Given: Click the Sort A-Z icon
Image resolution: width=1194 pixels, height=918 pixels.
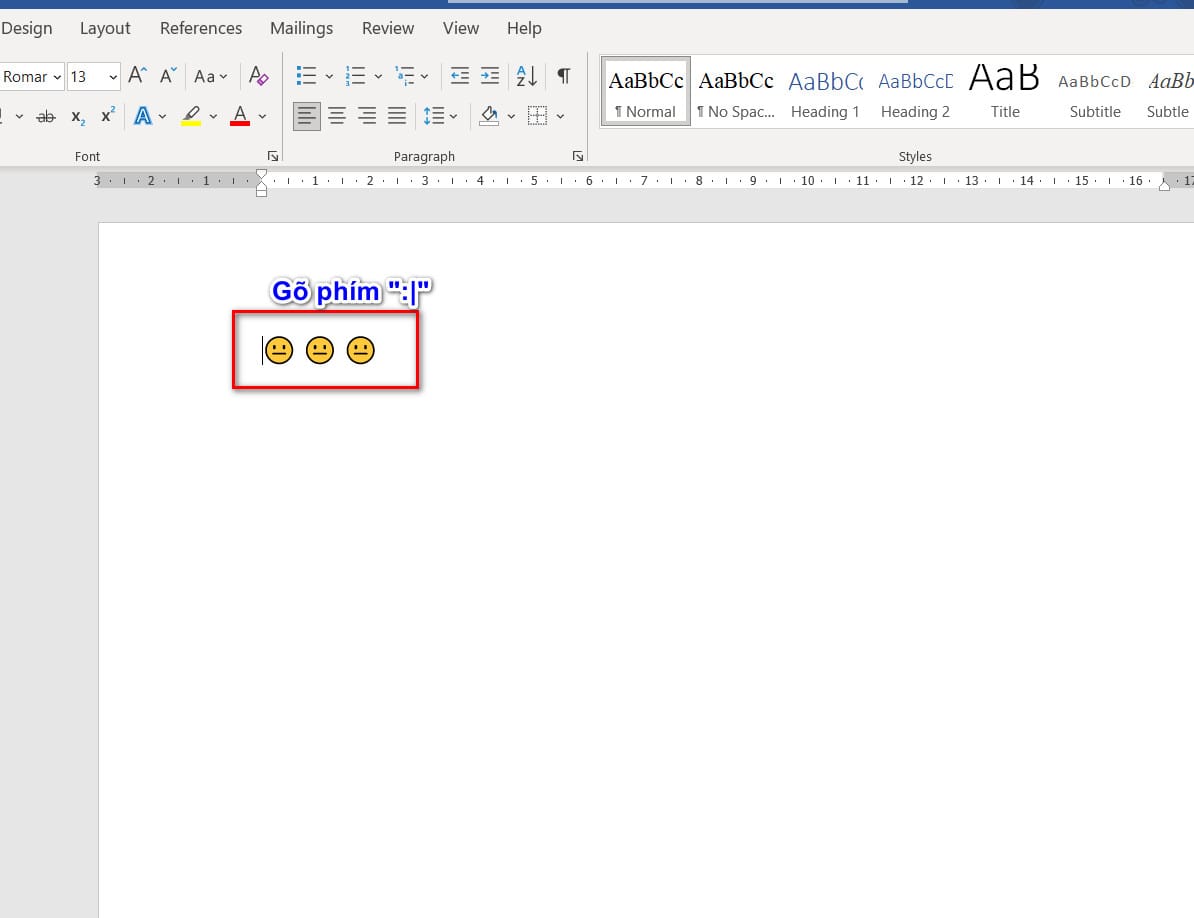Looking at the screenshot, I should [x=527, y=76].
